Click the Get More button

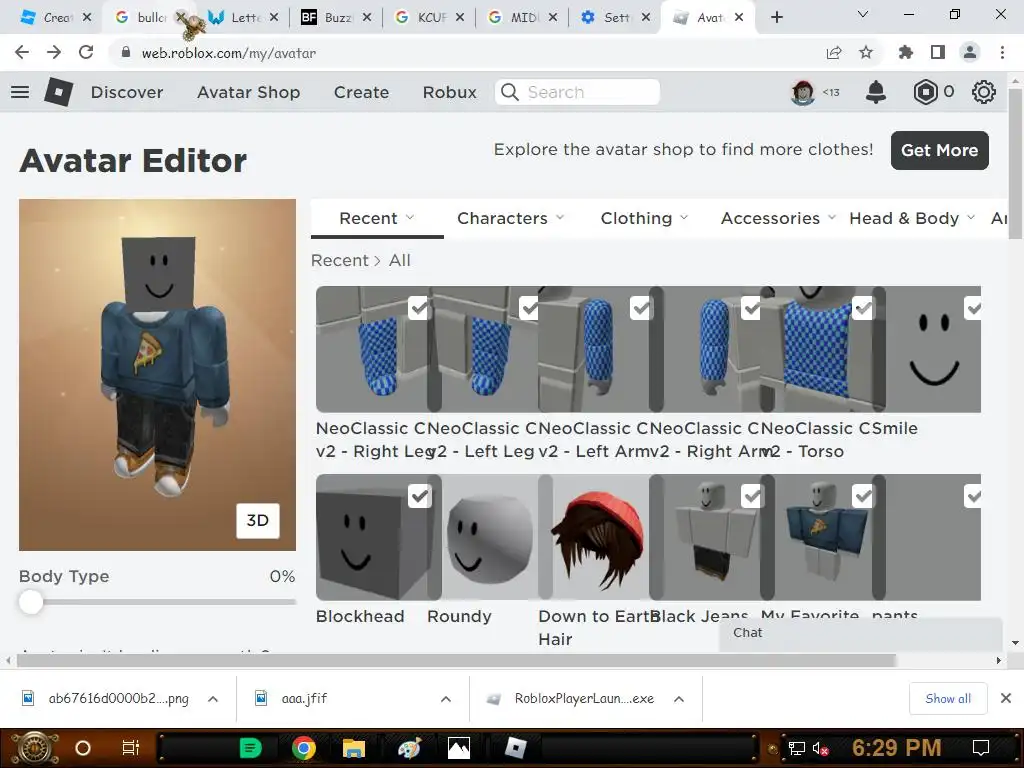pyautogui.click(x=939, y=150)
